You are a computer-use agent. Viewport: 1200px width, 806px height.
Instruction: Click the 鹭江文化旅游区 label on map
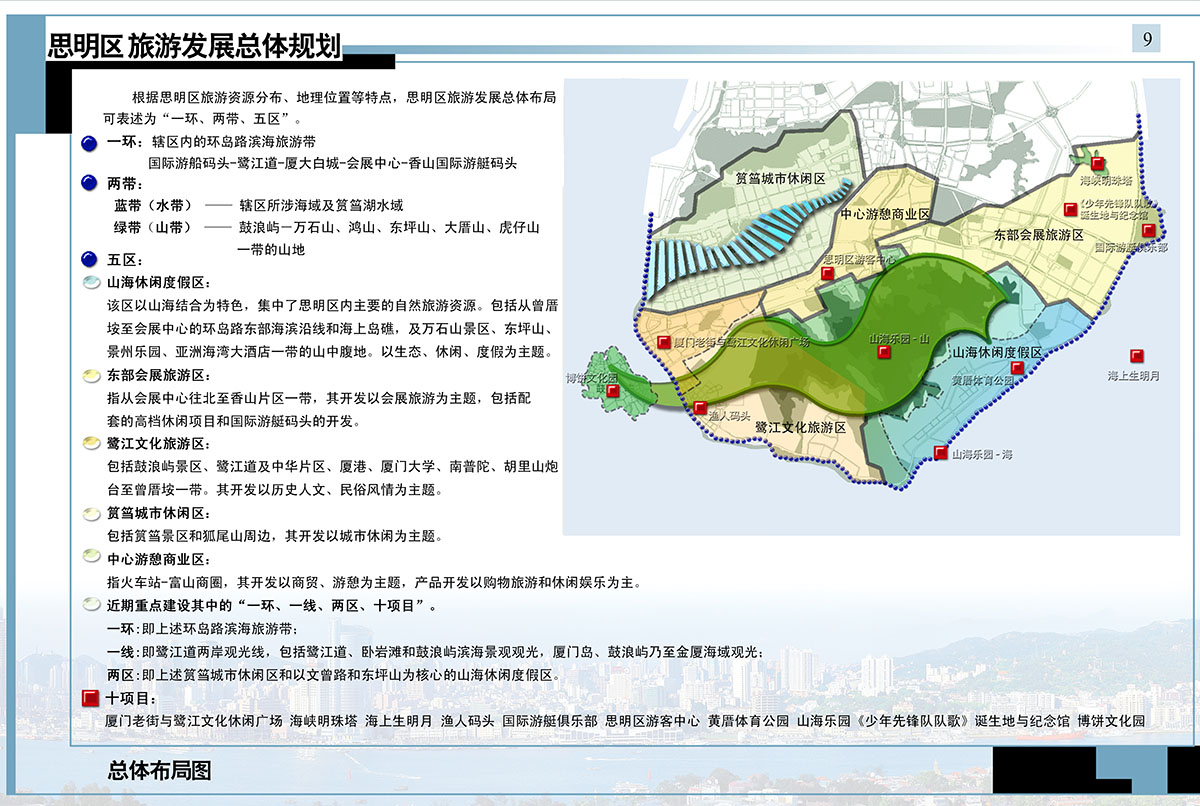point(800,427)
